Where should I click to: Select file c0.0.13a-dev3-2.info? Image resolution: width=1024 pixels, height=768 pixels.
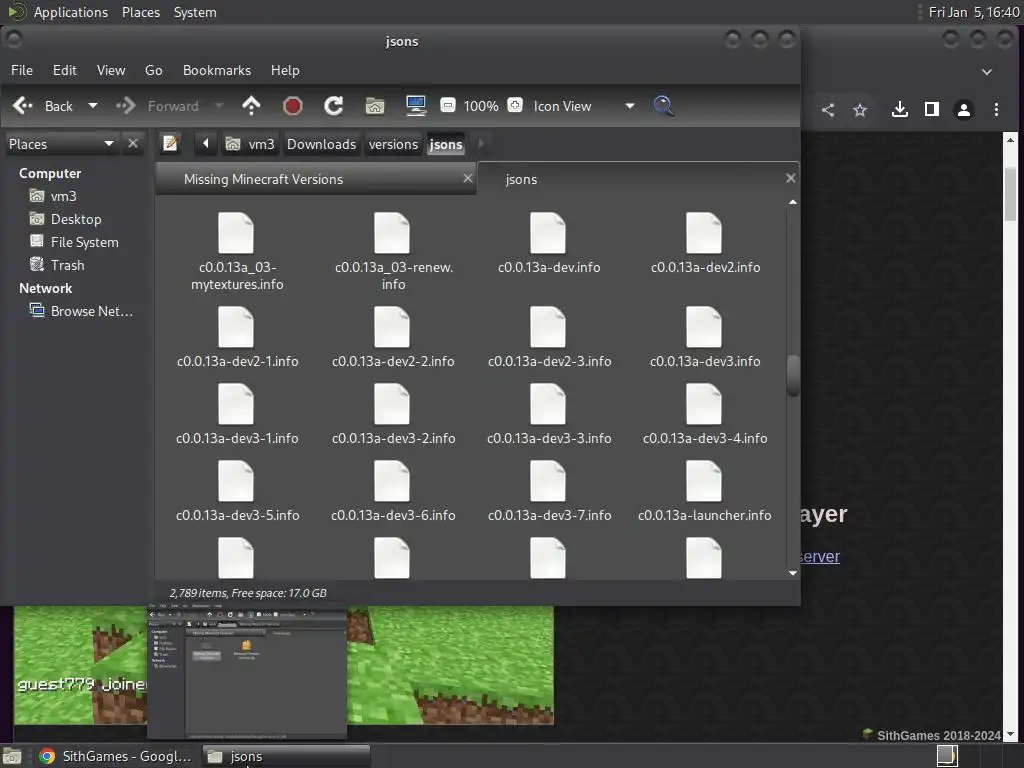[392, 414]
